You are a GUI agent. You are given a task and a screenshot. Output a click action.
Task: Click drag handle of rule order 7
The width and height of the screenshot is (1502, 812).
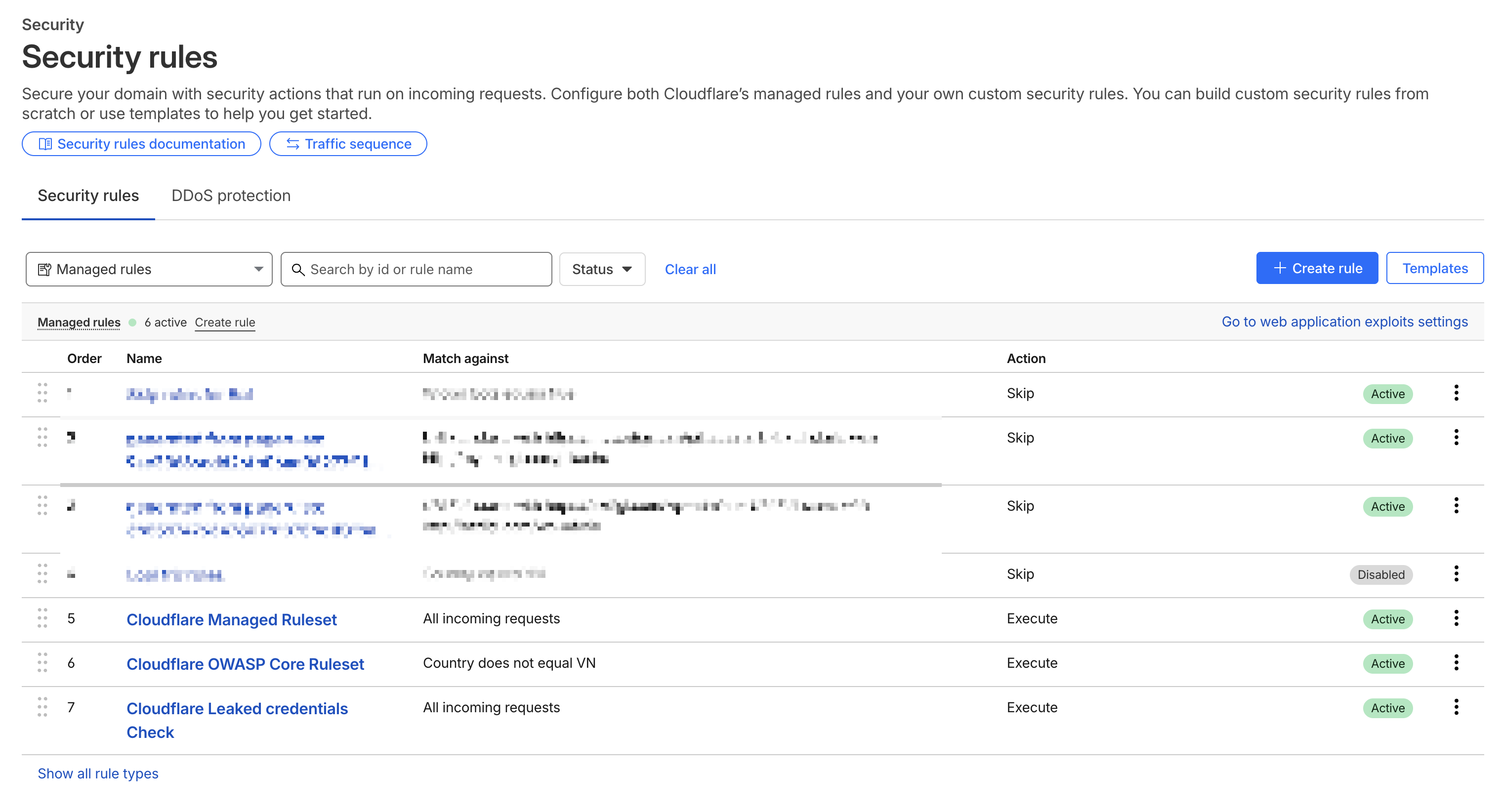[42, 706]
